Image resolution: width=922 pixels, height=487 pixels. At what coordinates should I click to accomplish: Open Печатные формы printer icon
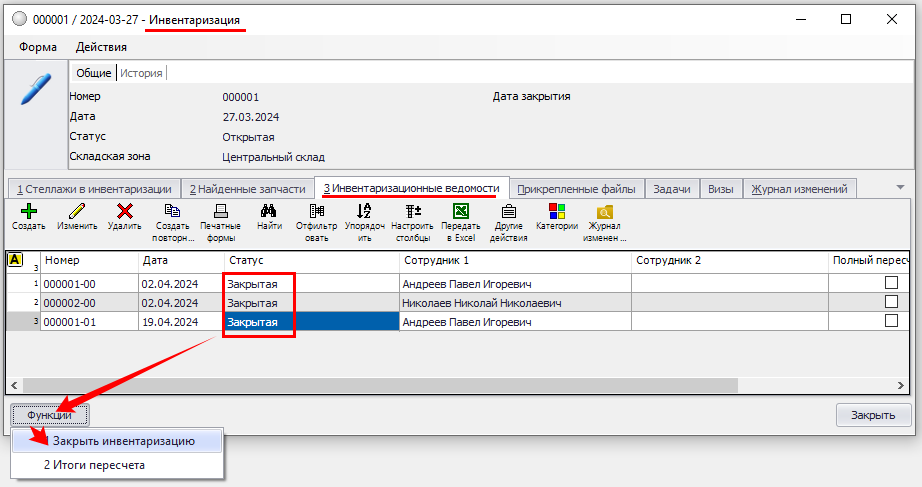point(221,212)
